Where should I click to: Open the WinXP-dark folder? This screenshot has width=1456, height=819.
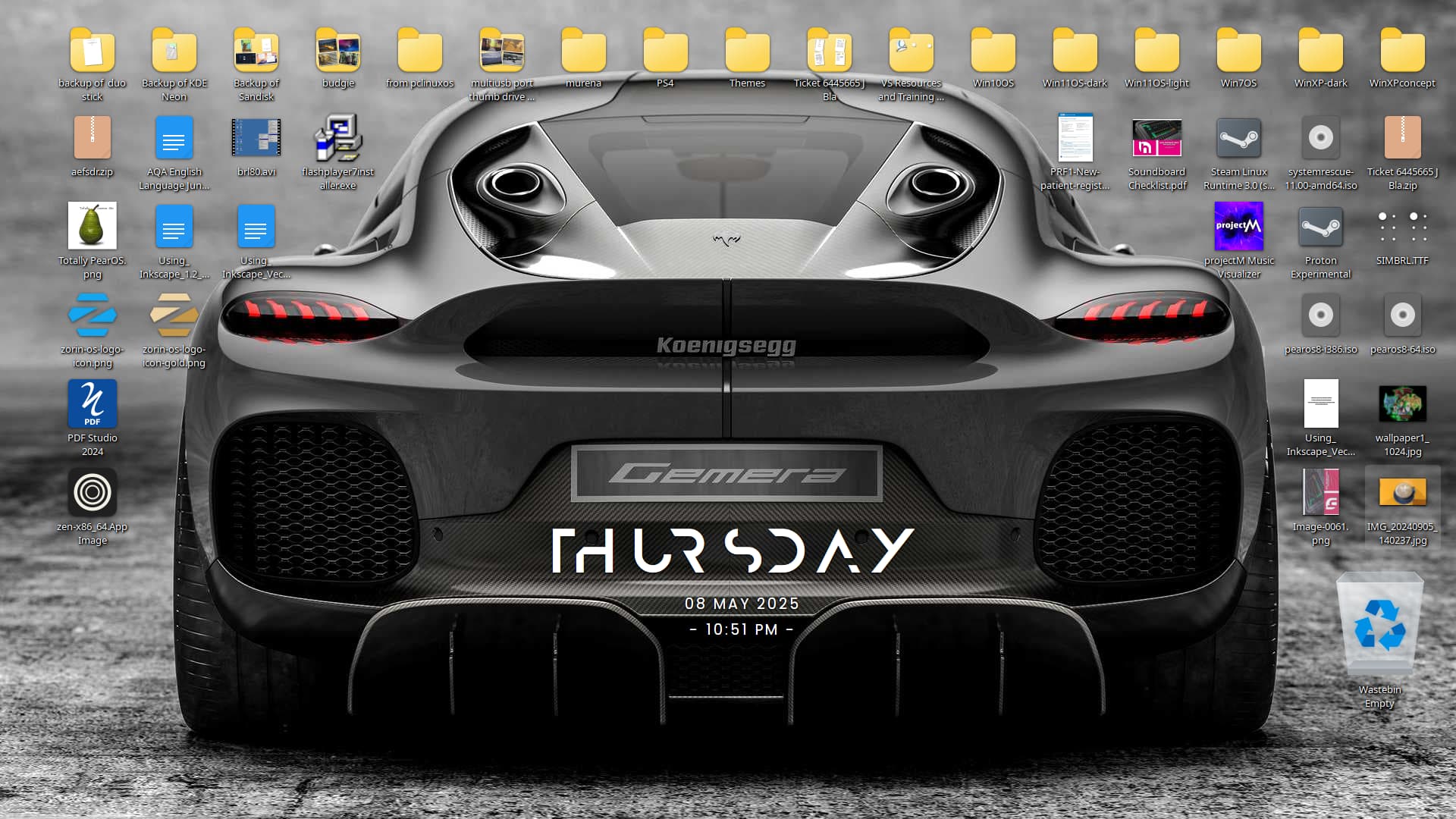point(1320,50)
